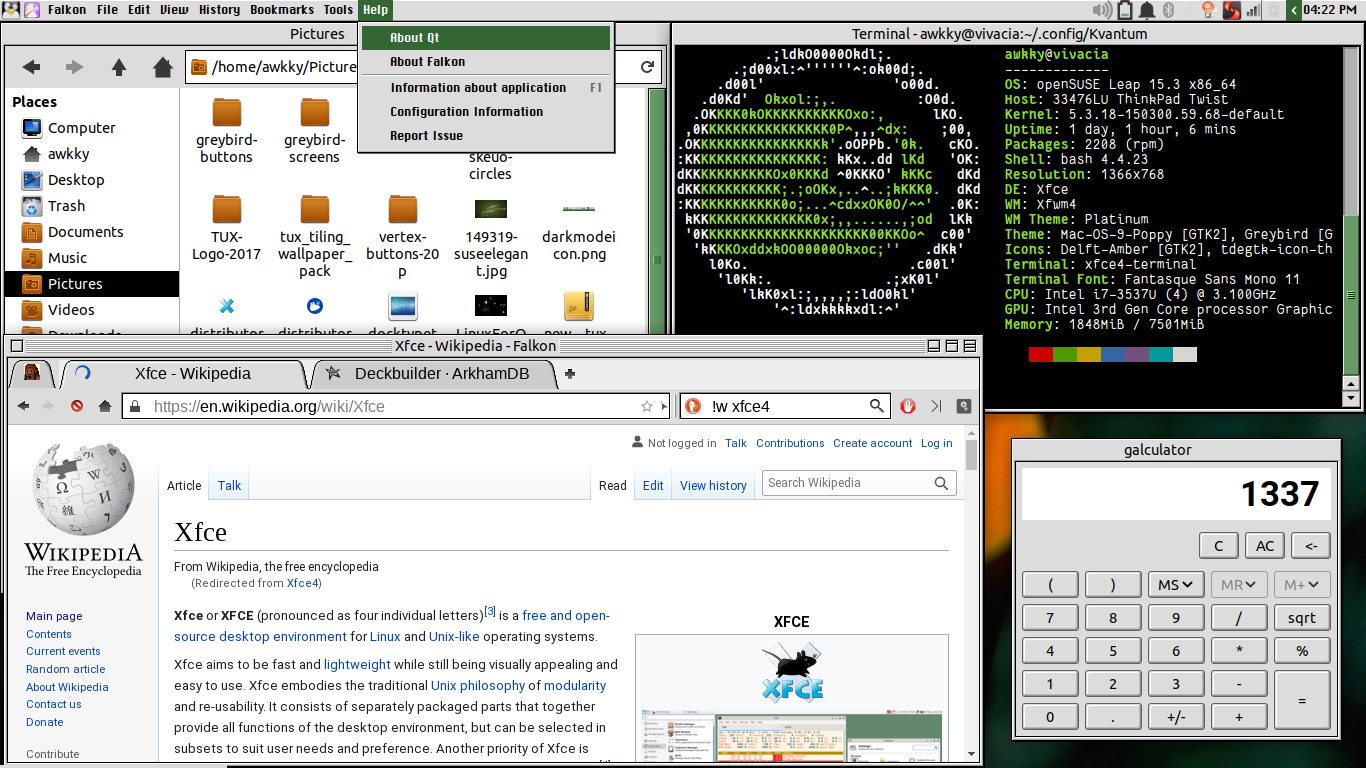Viewport: 1366px width, 768px height.
Task: Bookmark this page with the star icon
Action: click(x=646, y=406)
